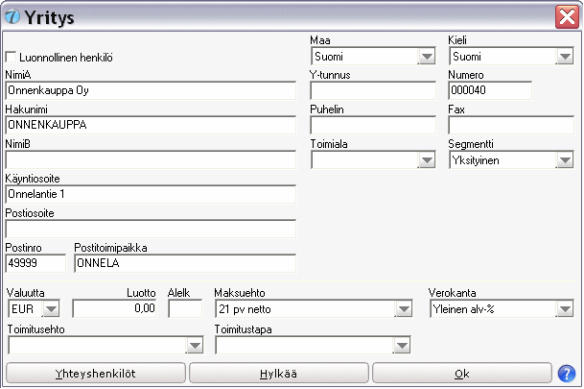The image size is (584, 389).
Task: Click the Yhteyshenkilöt button
Action: (x=95, y=373)
